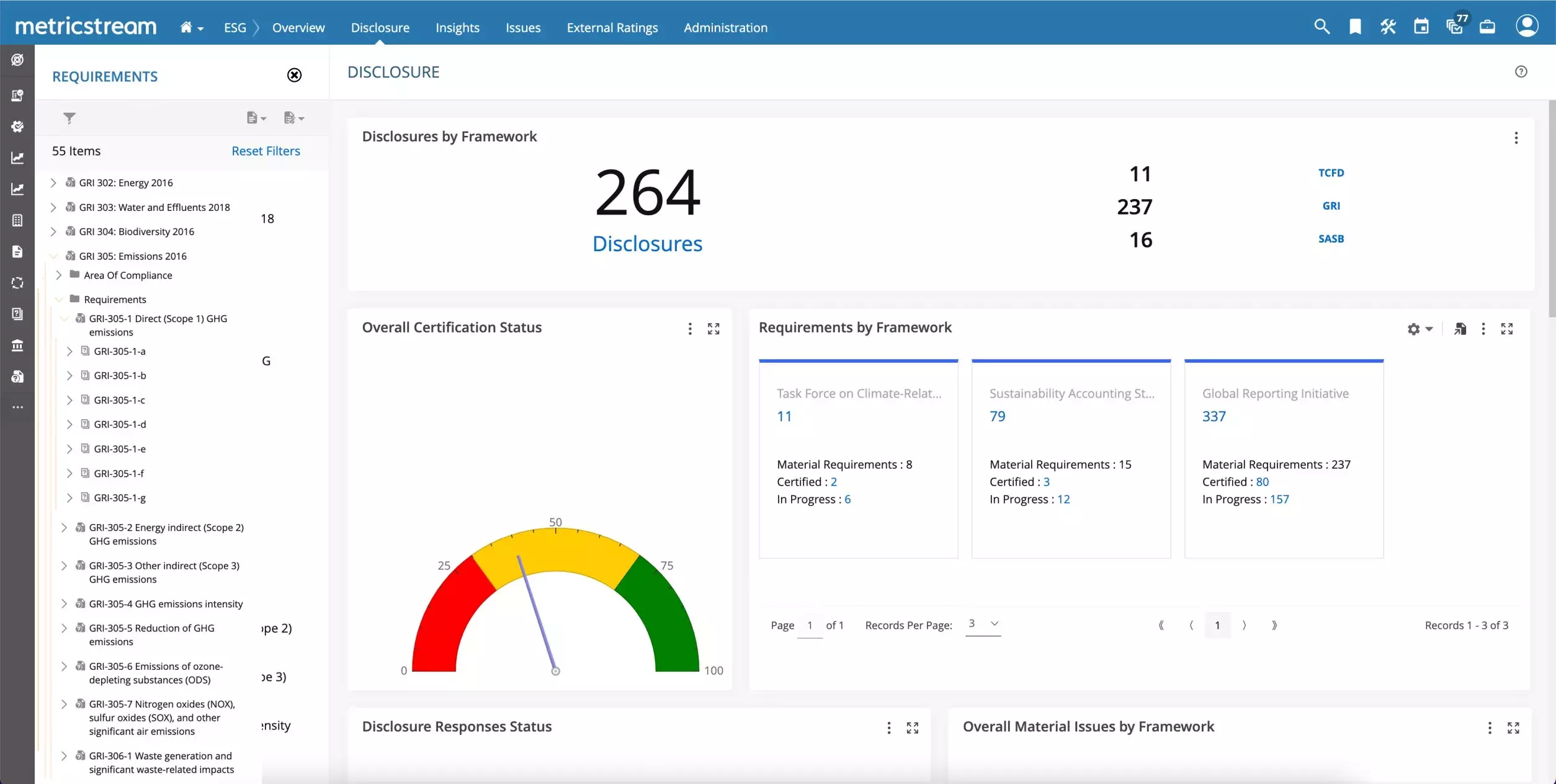Click Reset Filters link
The image size is (1556, 784).
tap(266, 151)
